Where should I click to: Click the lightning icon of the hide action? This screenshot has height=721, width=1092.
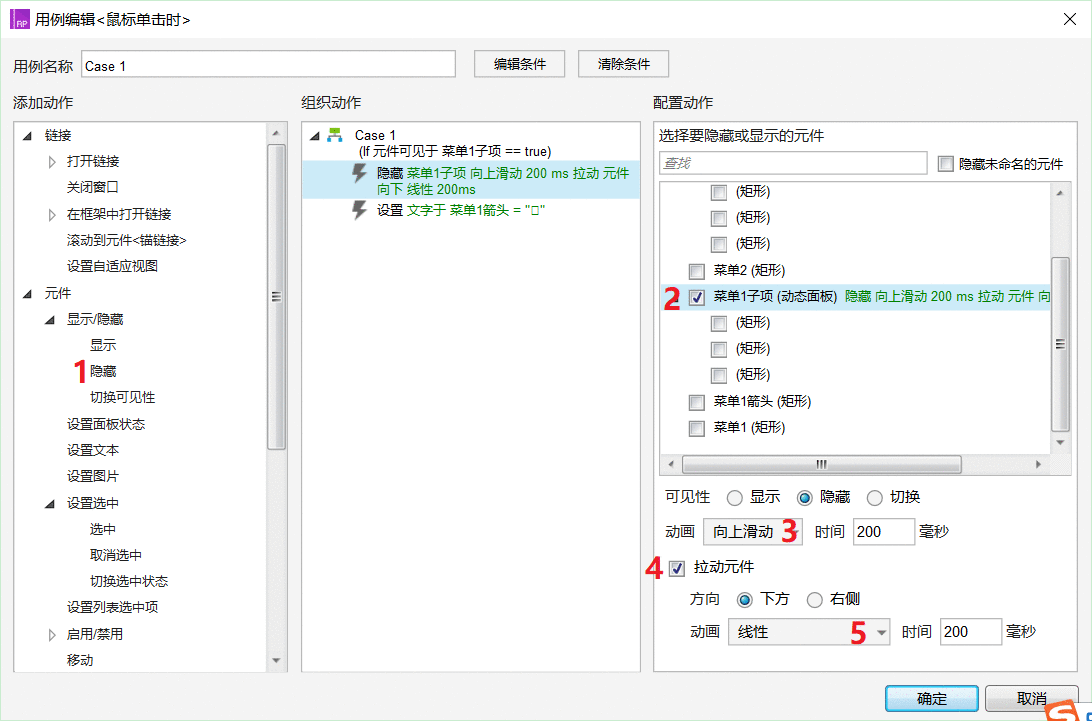coord(360,174)
